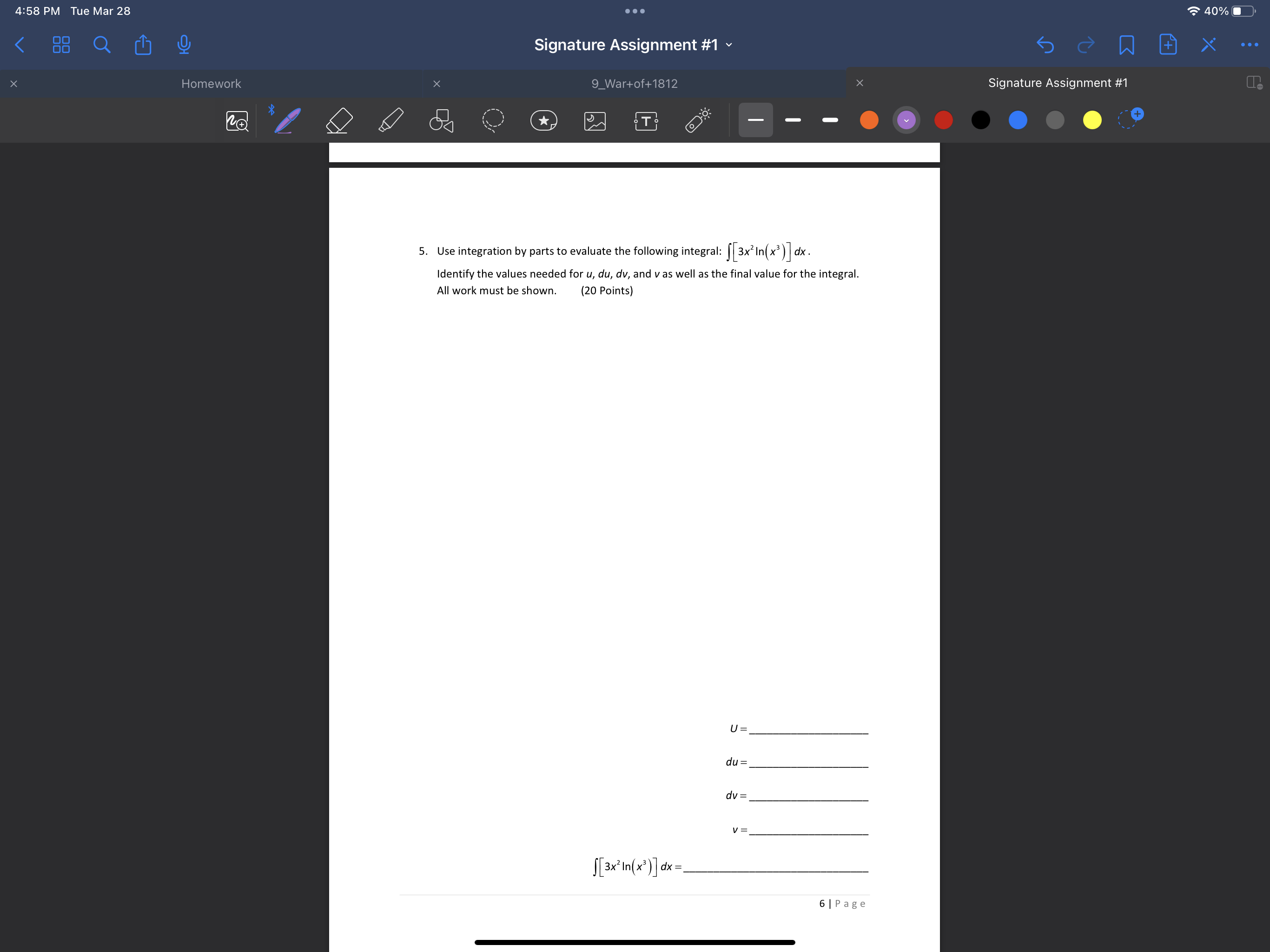
Task: Select the Lasso tool
Action: (493, 120)
